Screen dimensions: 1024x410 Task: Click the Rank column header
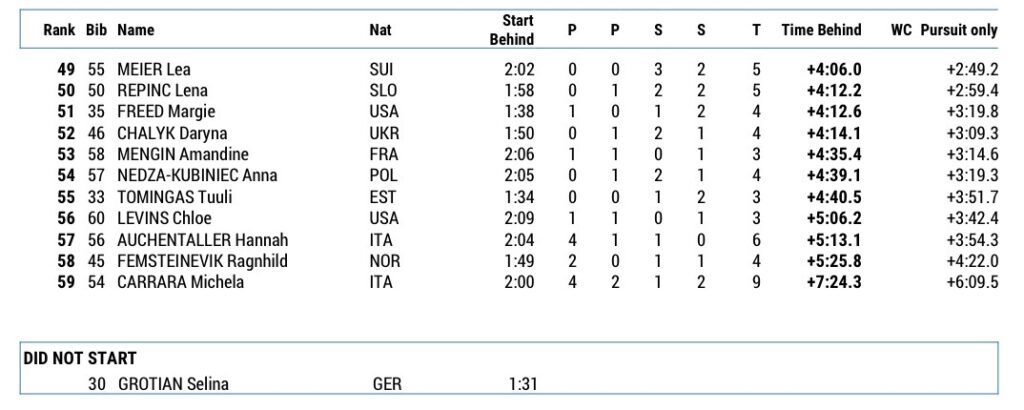click(60, 30)
